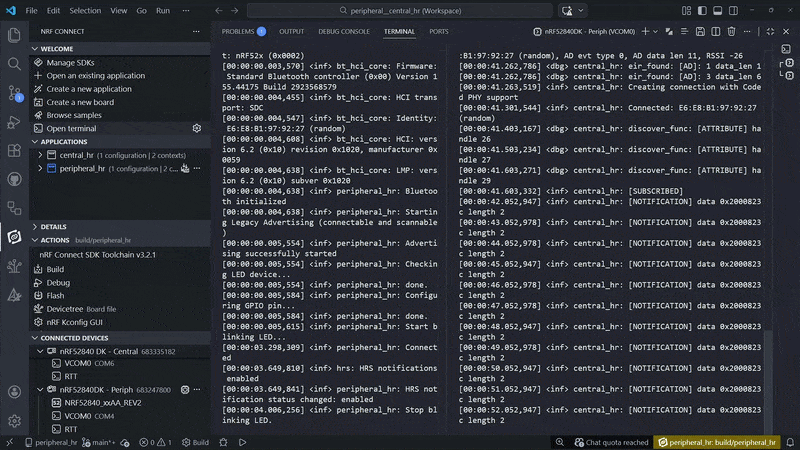Select NRF52840_xxAA_REV2 tree item

pos(103,403)
